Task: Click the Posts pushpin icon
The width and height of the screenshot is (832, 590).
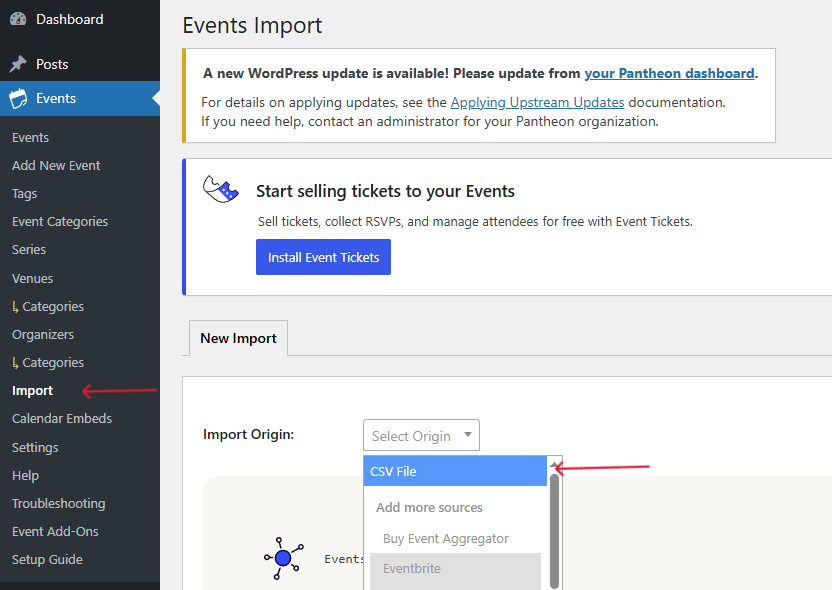Action: (18, 64)
